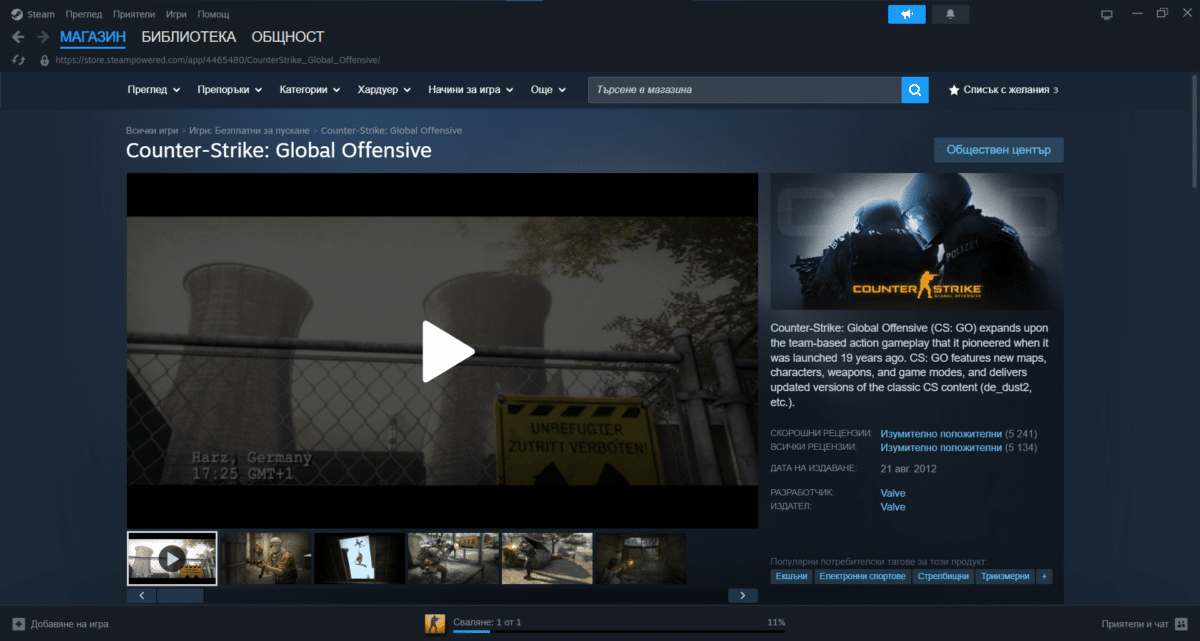Viewport: 1200px width, 641px height.
Task: Click the Counter-Strike header capsule image
Action: coord(917,241)
